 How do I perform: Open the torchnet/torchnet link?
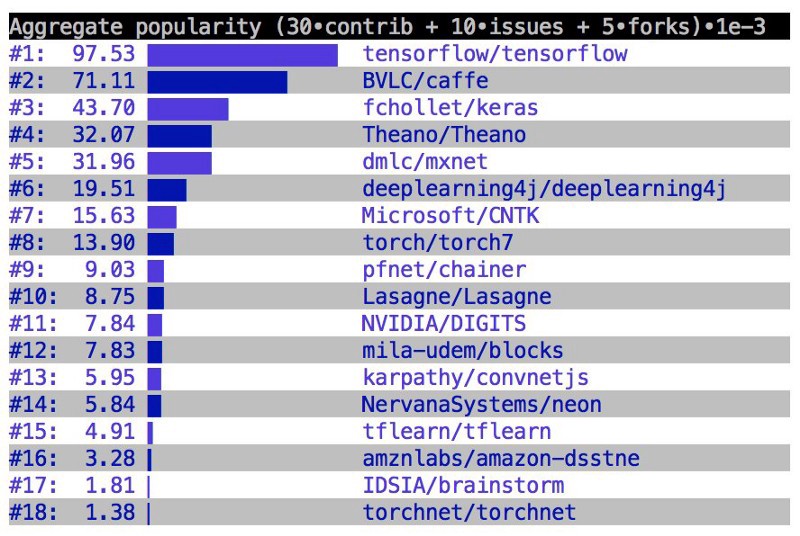[469, 513]
